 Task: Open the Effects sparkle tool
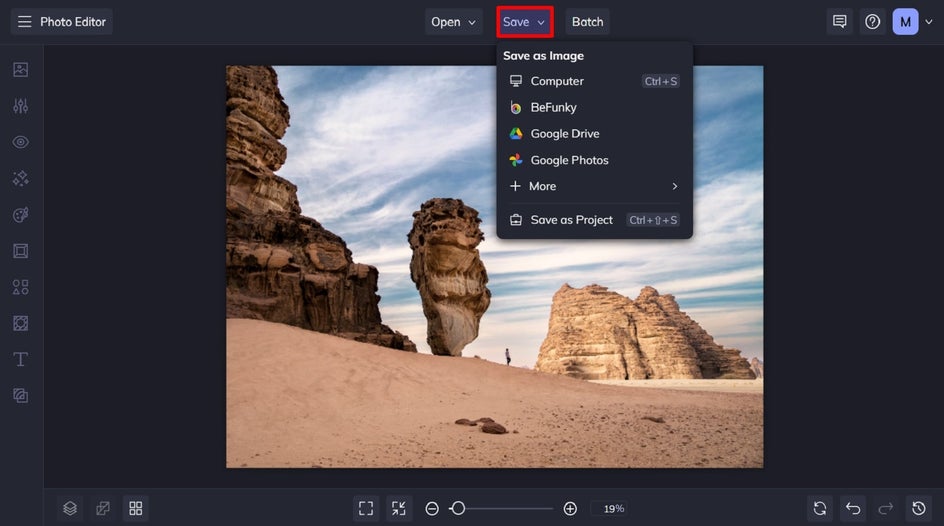click(20, 178)
